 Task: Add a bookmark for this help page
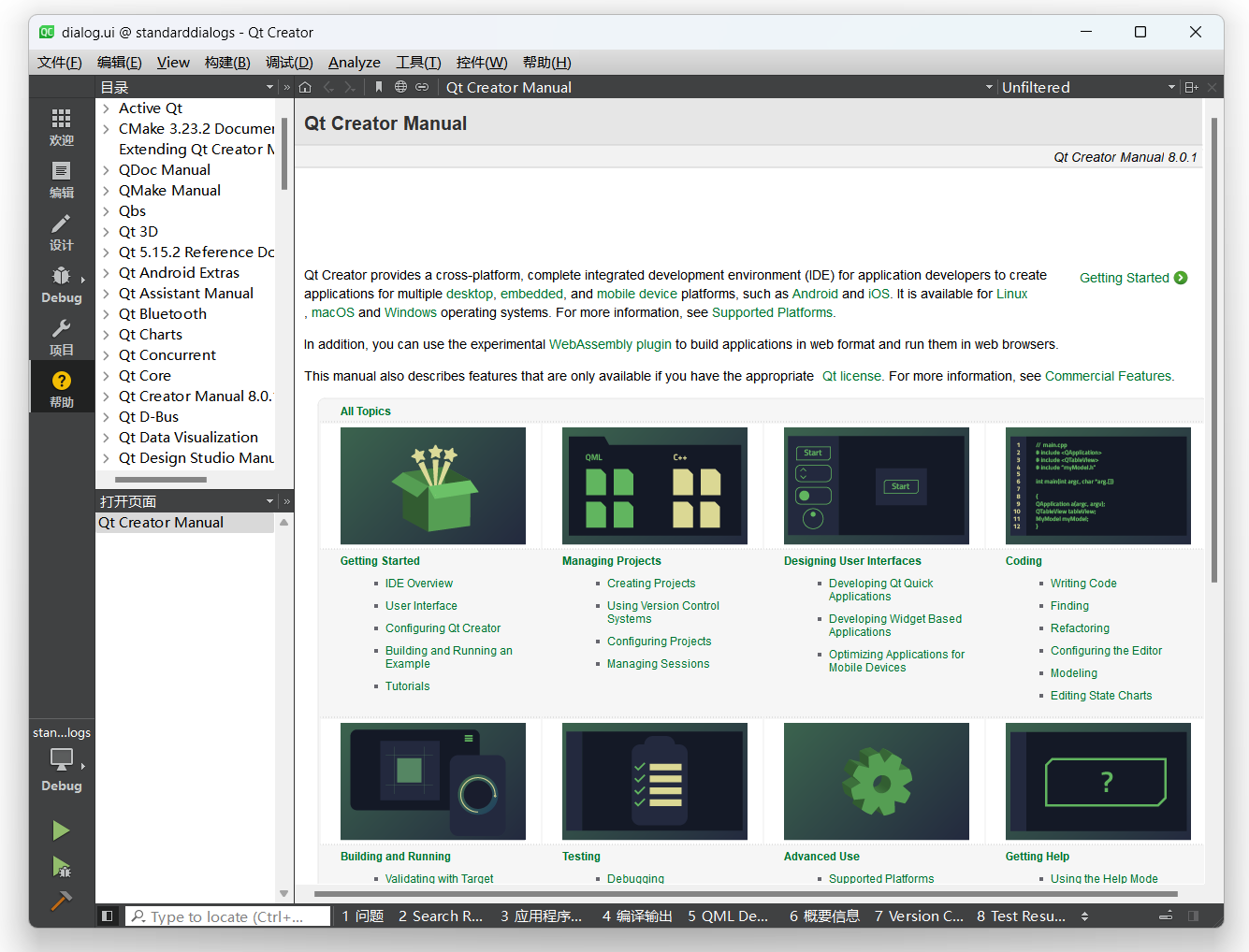(x=378, y=87)
